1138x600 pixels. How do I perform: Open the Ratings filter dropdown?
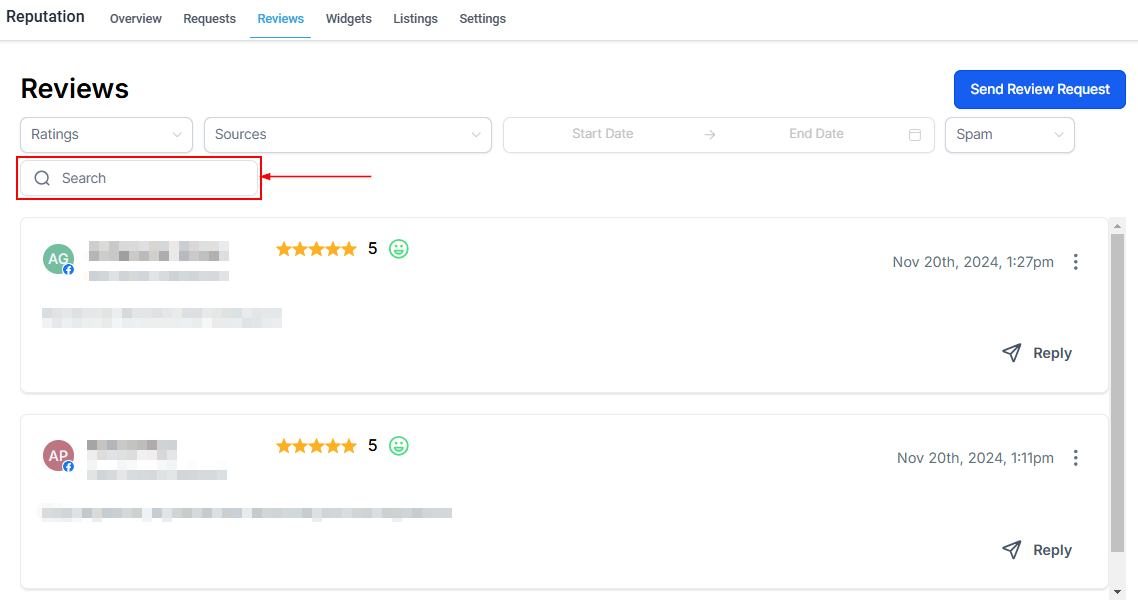tap(107, 135)
